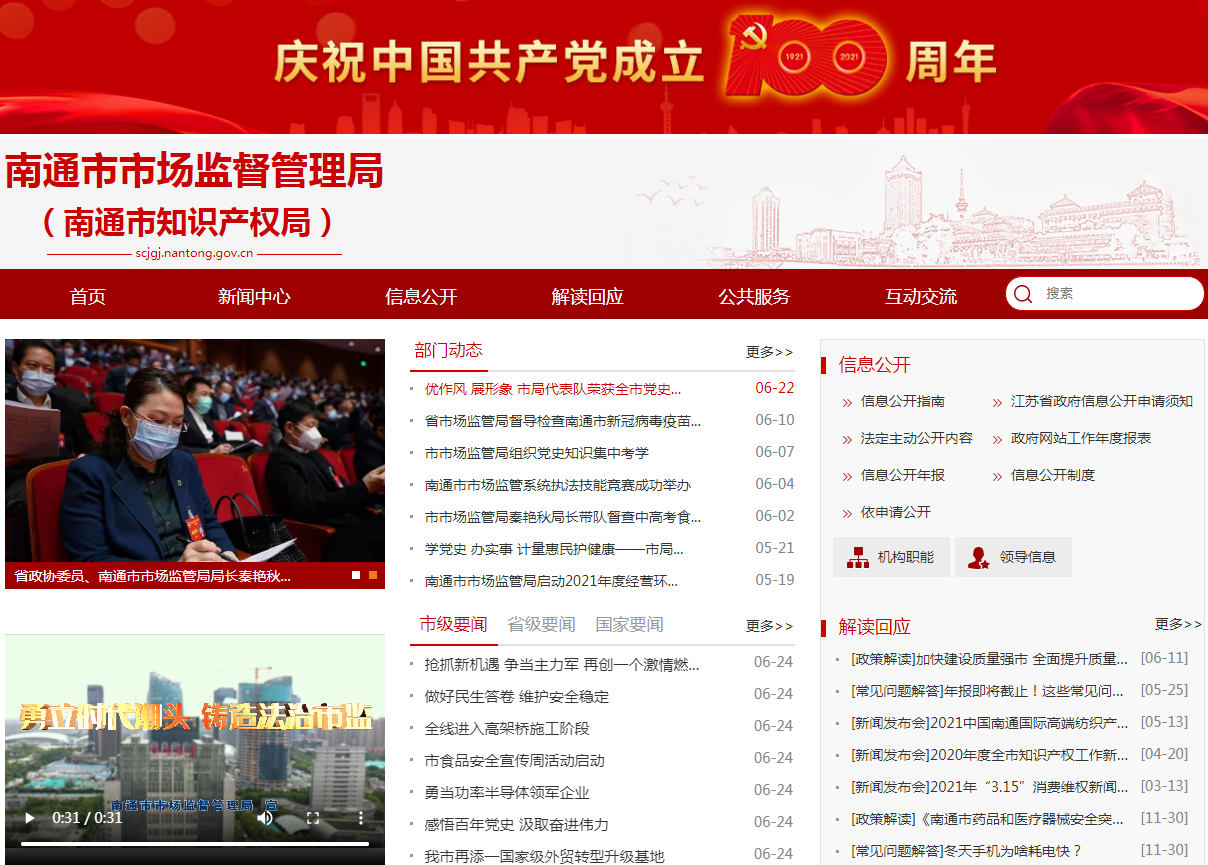Open [政策解读]《南通市药品和医疗器械安全突 entry

click(987, 819)
